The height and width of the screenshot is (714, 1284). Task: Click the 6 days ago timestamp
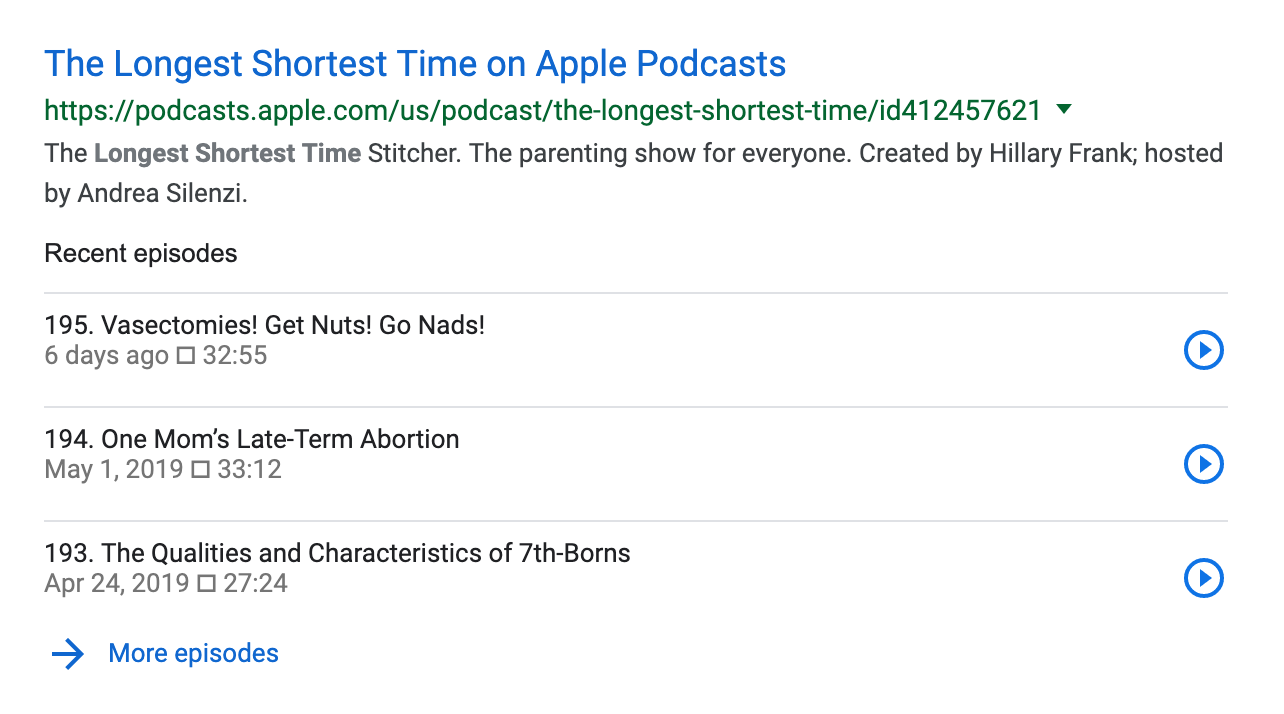(x=106, y=356)
